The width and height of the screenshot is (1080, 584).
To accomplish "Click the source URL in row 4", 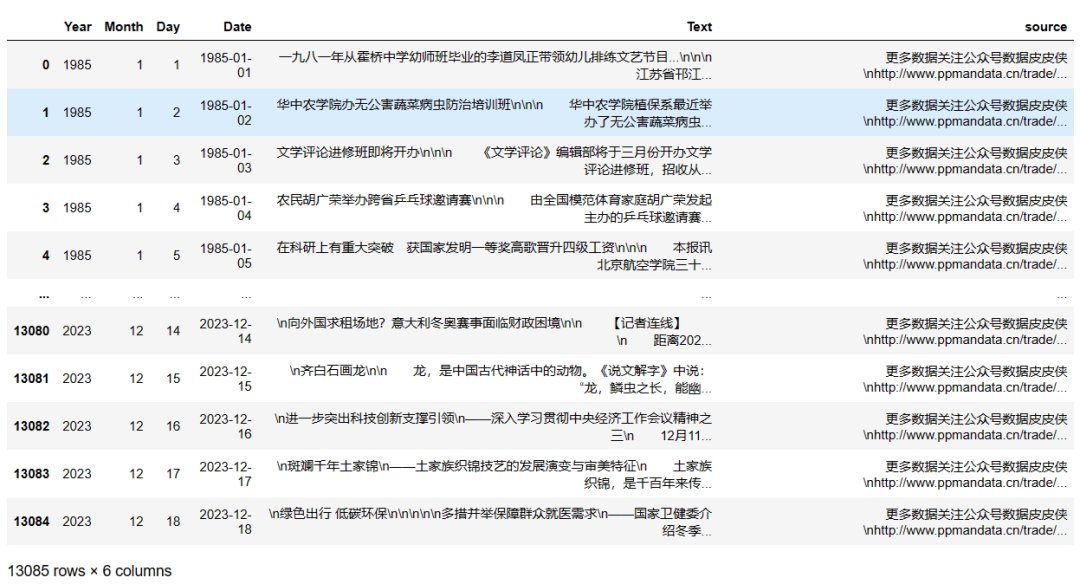I will [965, 265].
